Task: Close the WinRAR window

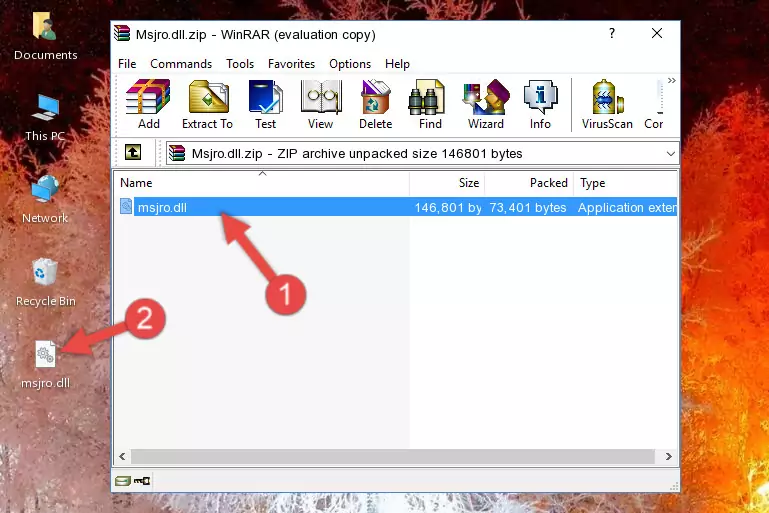Action: coord(657,33)
